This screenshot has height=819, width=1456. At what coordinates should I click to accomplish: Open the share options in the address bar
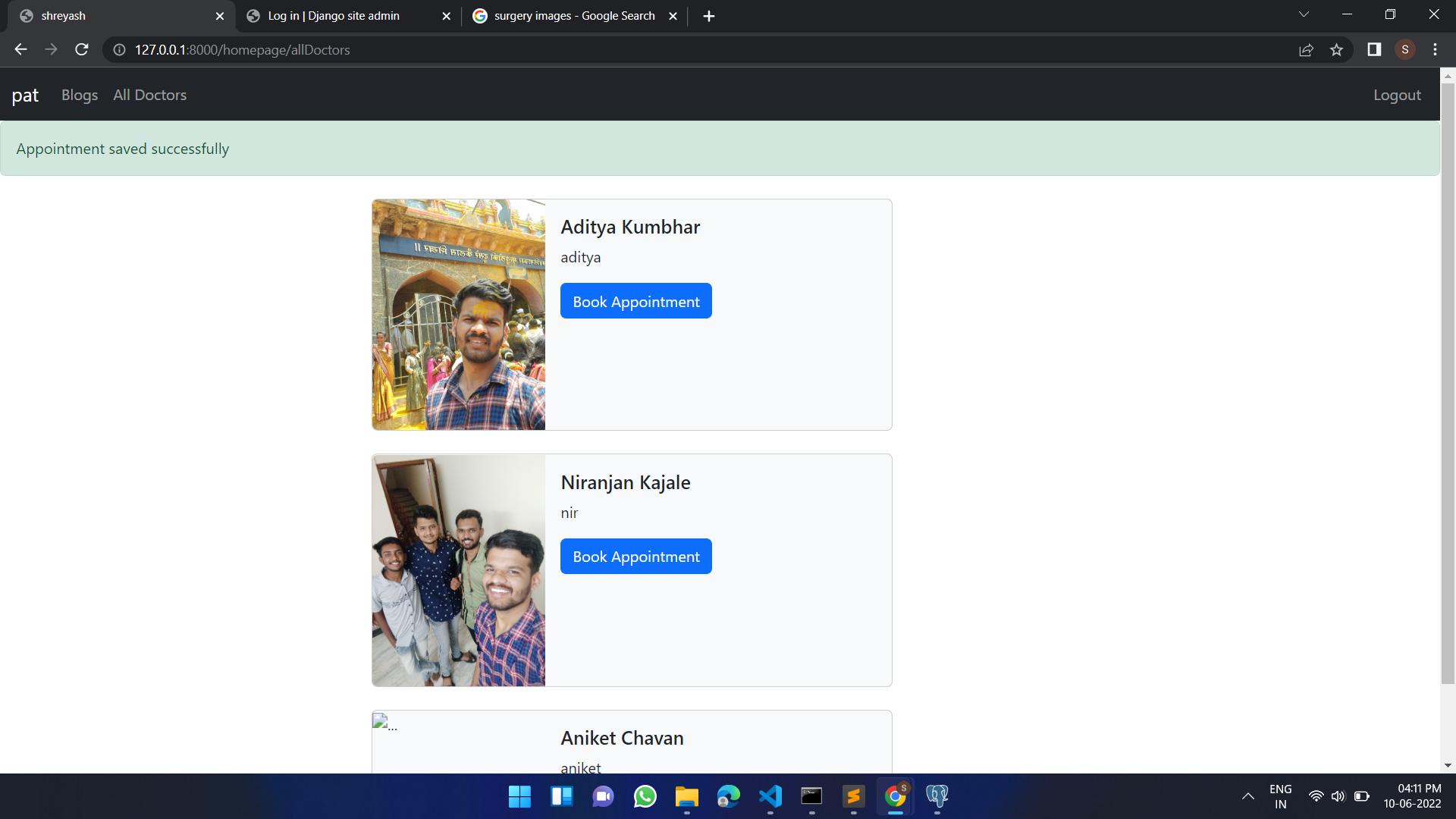point(1307,49)
